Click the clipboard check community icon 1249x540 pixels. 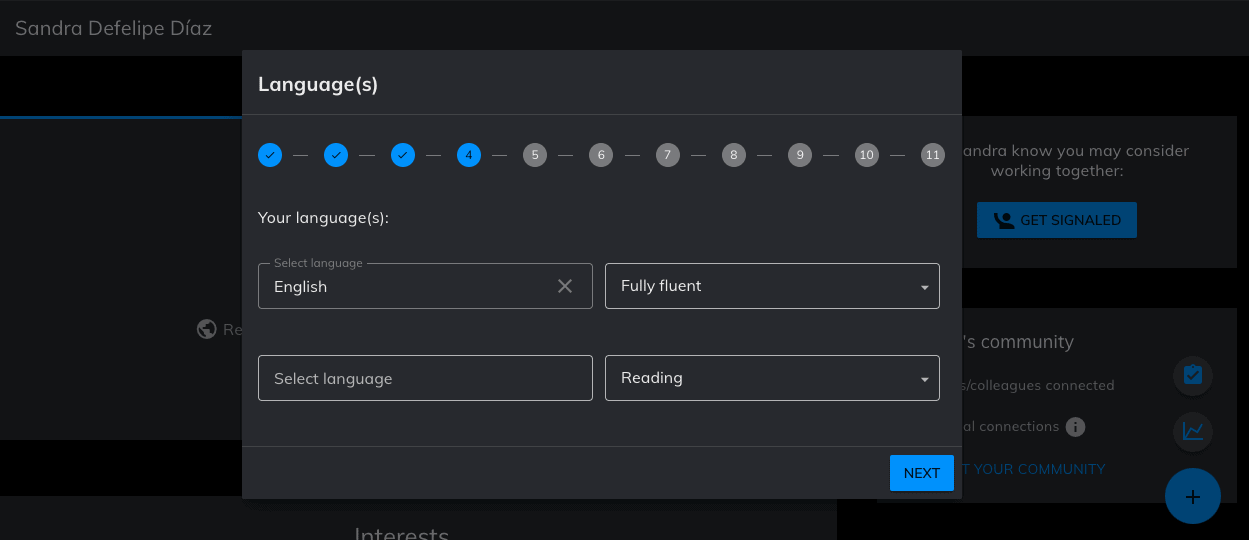coord(1193,375)
